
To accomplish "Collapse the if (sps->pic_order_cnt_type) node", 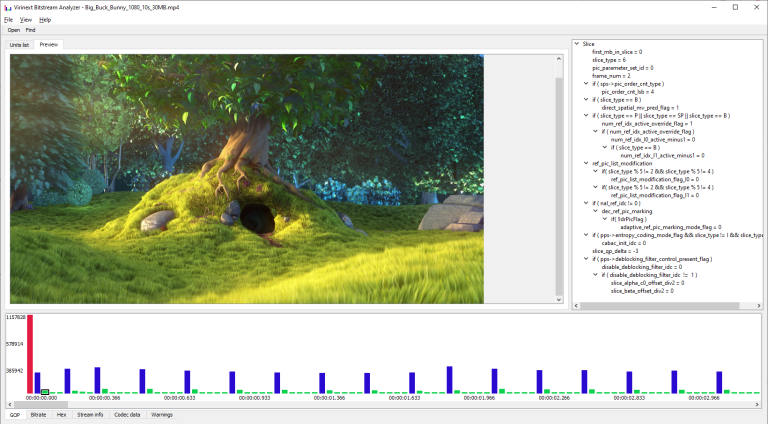I will (x=586, y=84).
